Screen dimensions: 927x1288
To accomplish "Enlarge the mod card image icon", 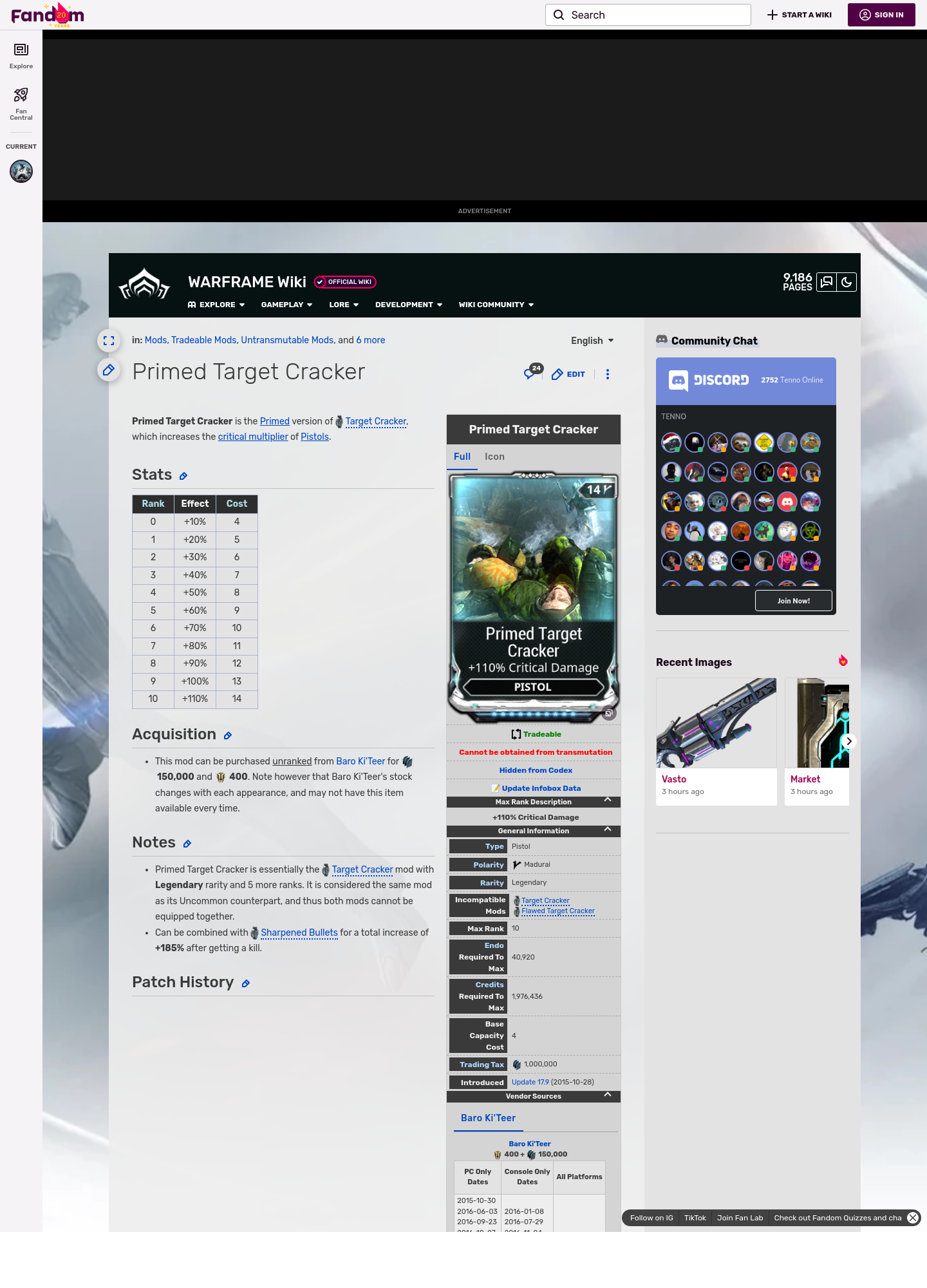I will coord(608,713).
